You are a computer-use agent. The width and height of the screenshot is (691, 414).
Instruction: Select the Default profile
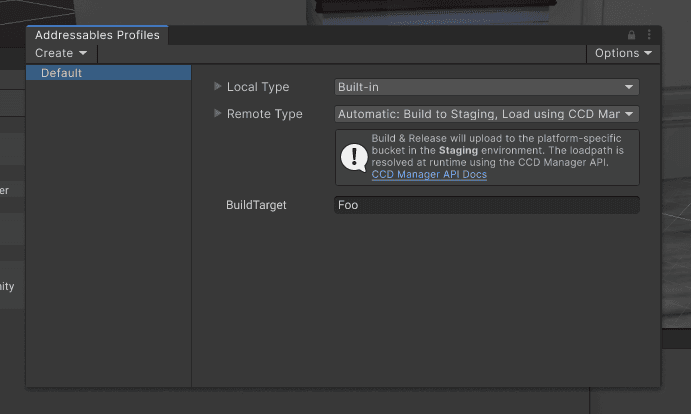tap(108, 73)
